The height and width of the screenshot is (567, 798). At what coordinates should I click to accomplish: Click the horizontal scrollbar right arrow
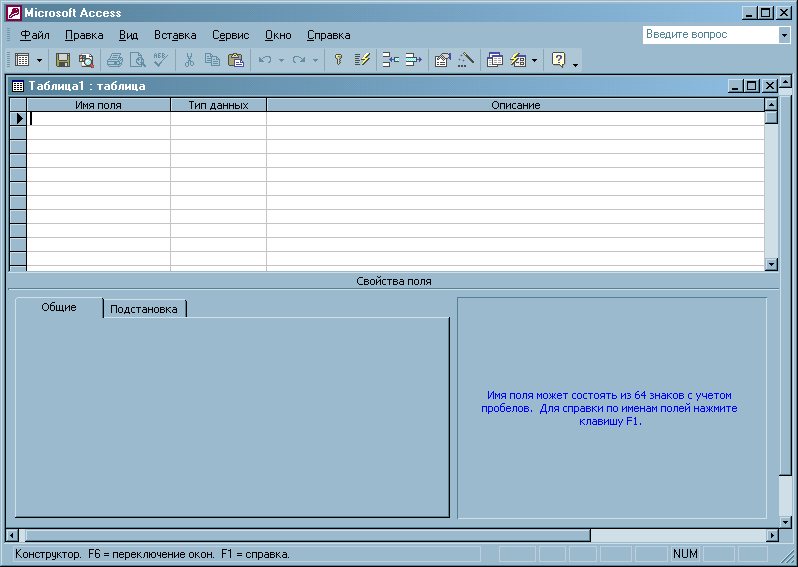[773, 535]
